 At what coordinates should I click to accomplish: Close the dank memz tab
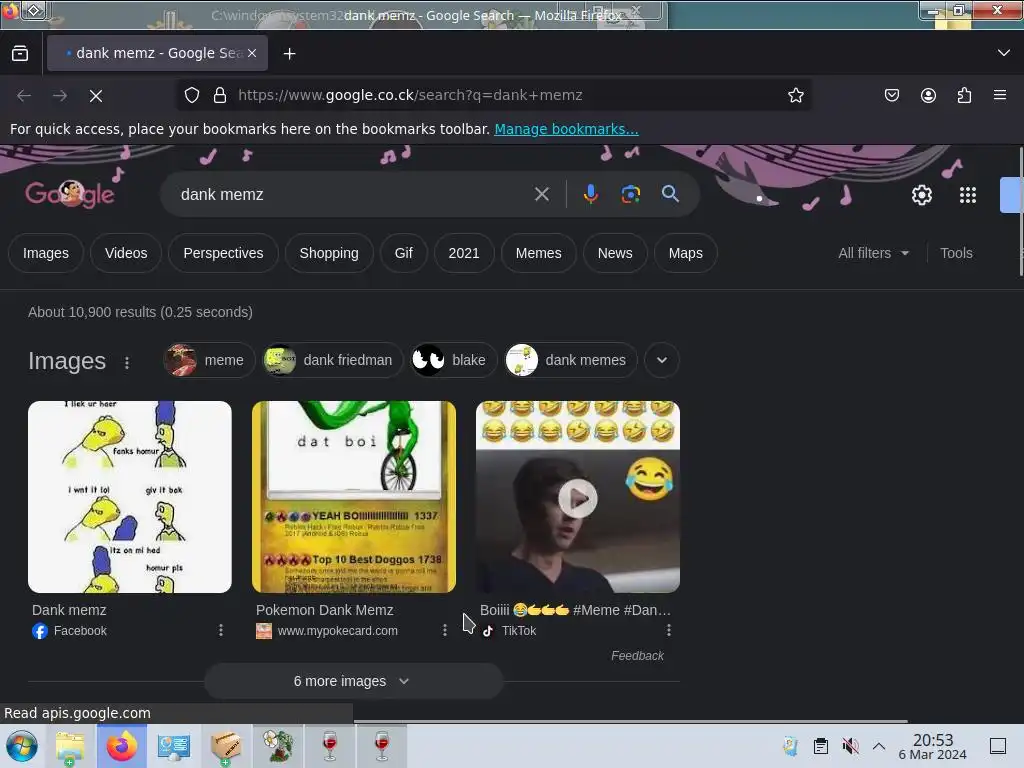click(x=252, y=53)
